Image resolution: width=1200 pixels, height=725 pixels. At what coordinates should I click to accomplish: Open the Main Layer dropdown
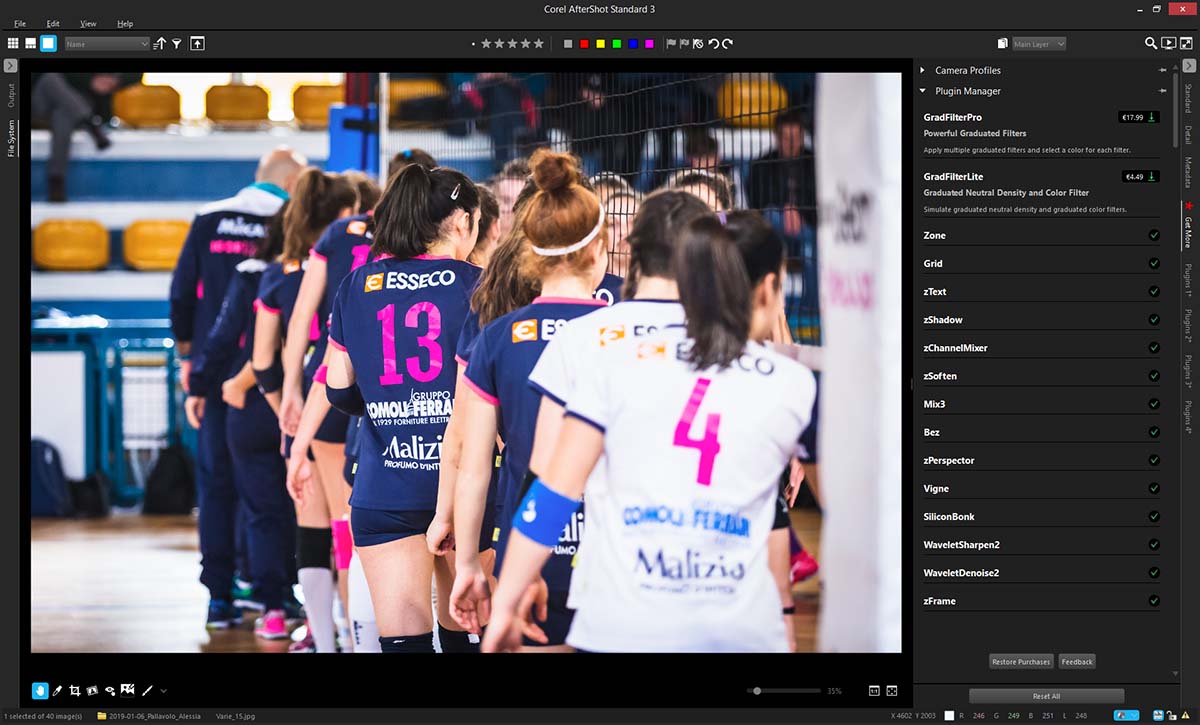coord(1038,44)
